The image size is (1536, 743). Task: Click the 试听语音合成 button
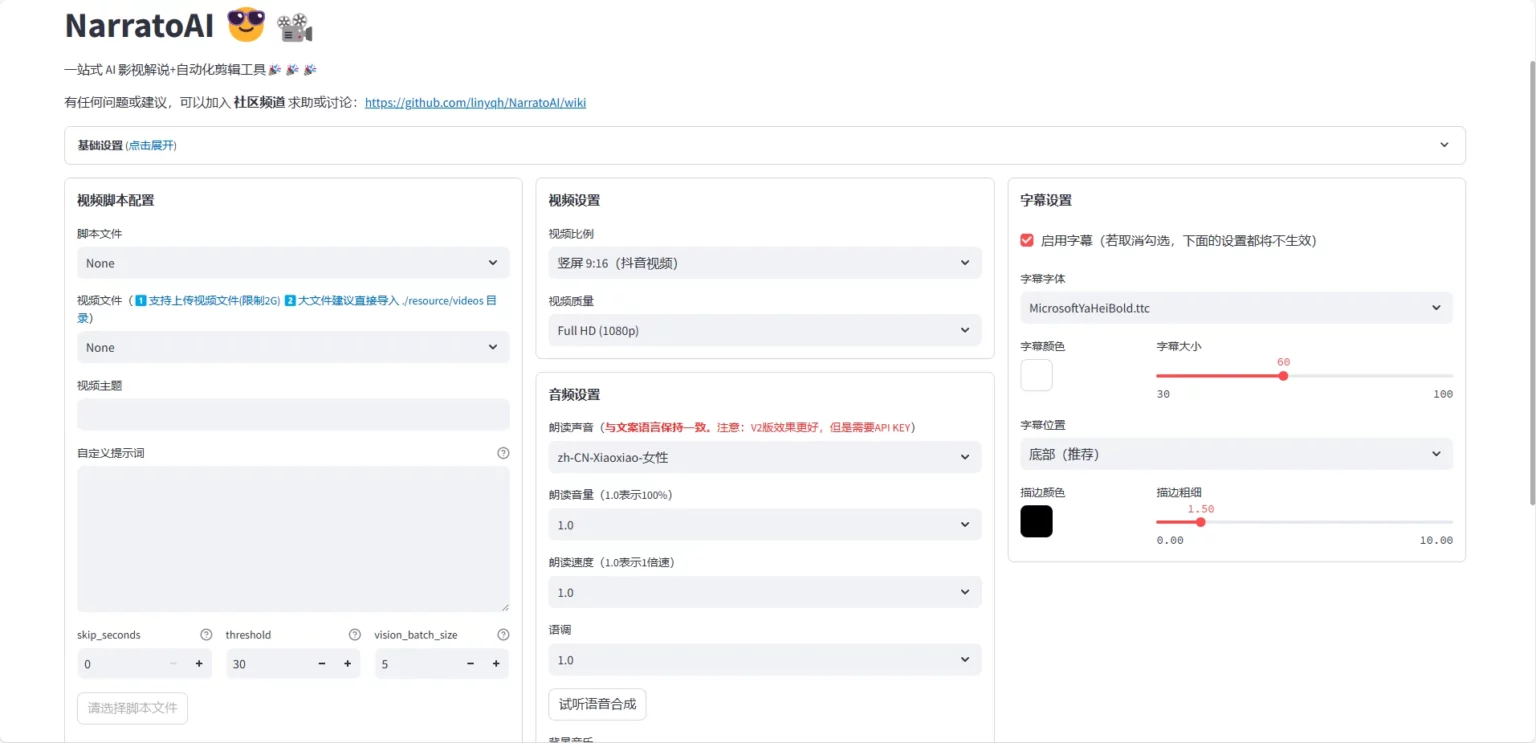tap(598, 704)
